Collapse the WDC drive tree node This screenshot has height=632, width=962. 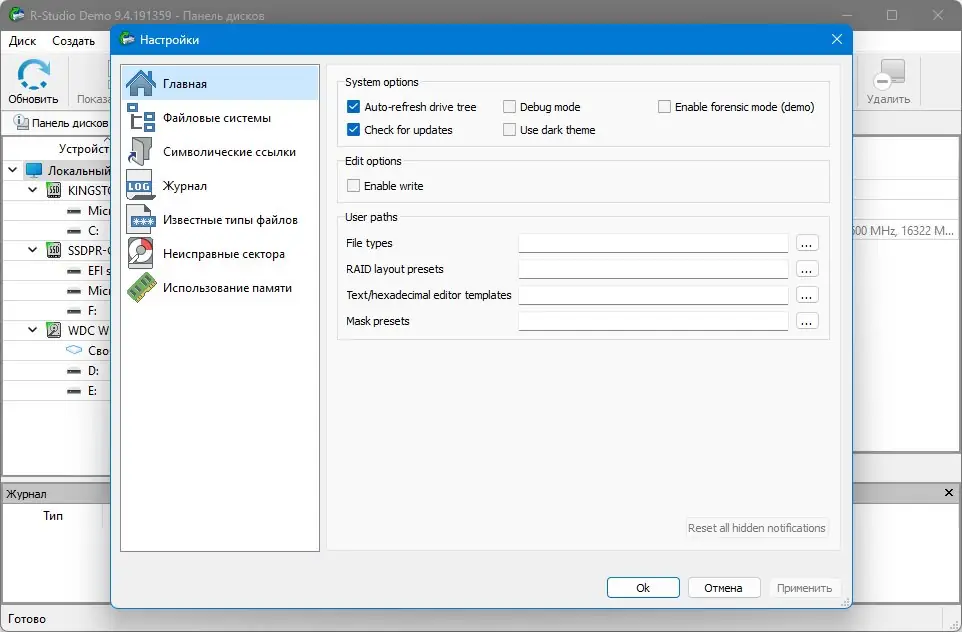[x=33, y=330]
